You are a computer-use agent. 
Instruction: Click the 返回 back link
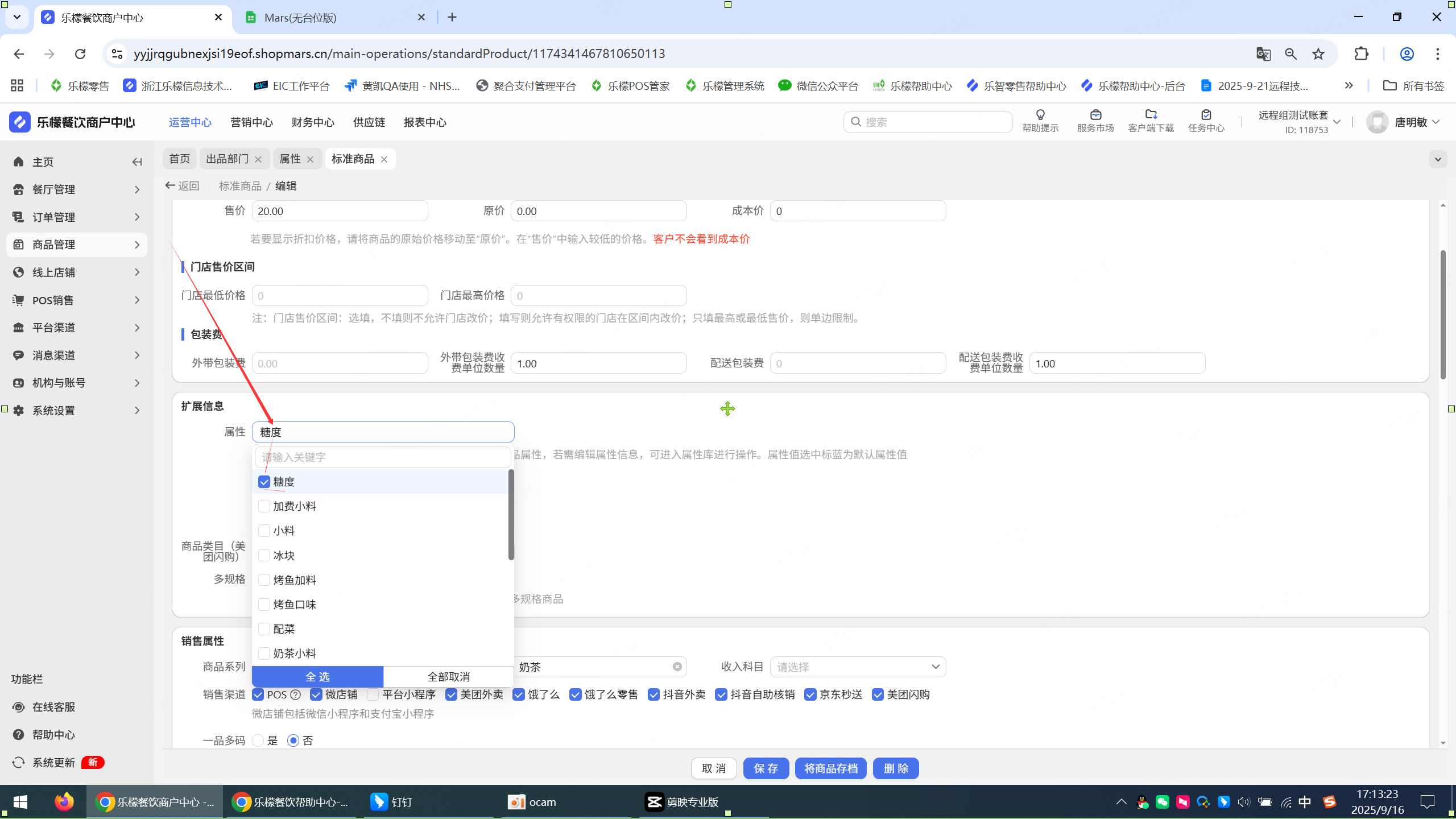pos(182,186)
